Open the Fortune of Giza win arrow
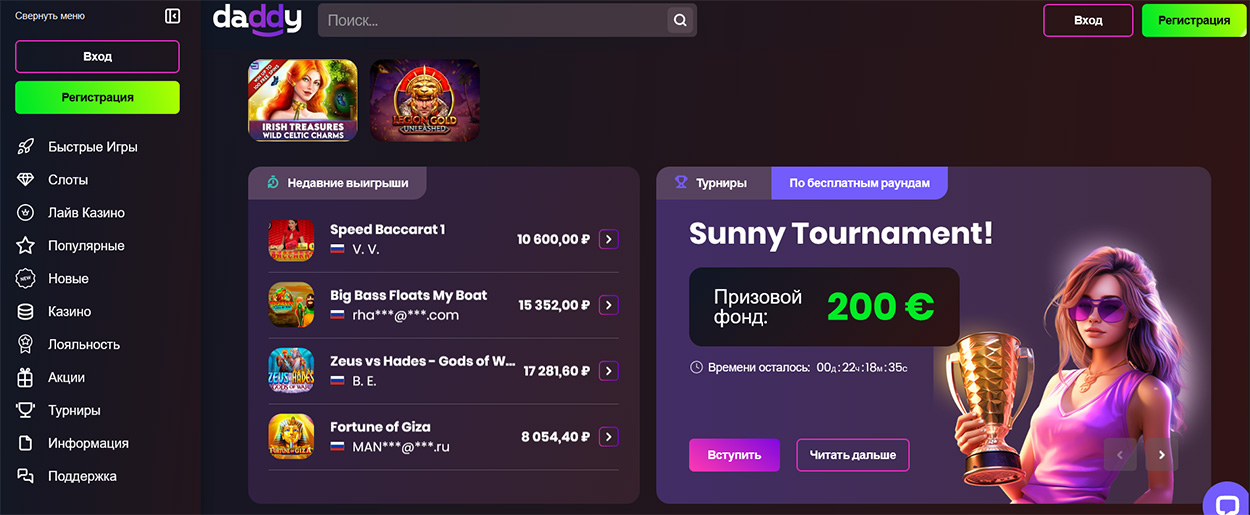Screen dimensions: 1250x515 click(608, 437)
